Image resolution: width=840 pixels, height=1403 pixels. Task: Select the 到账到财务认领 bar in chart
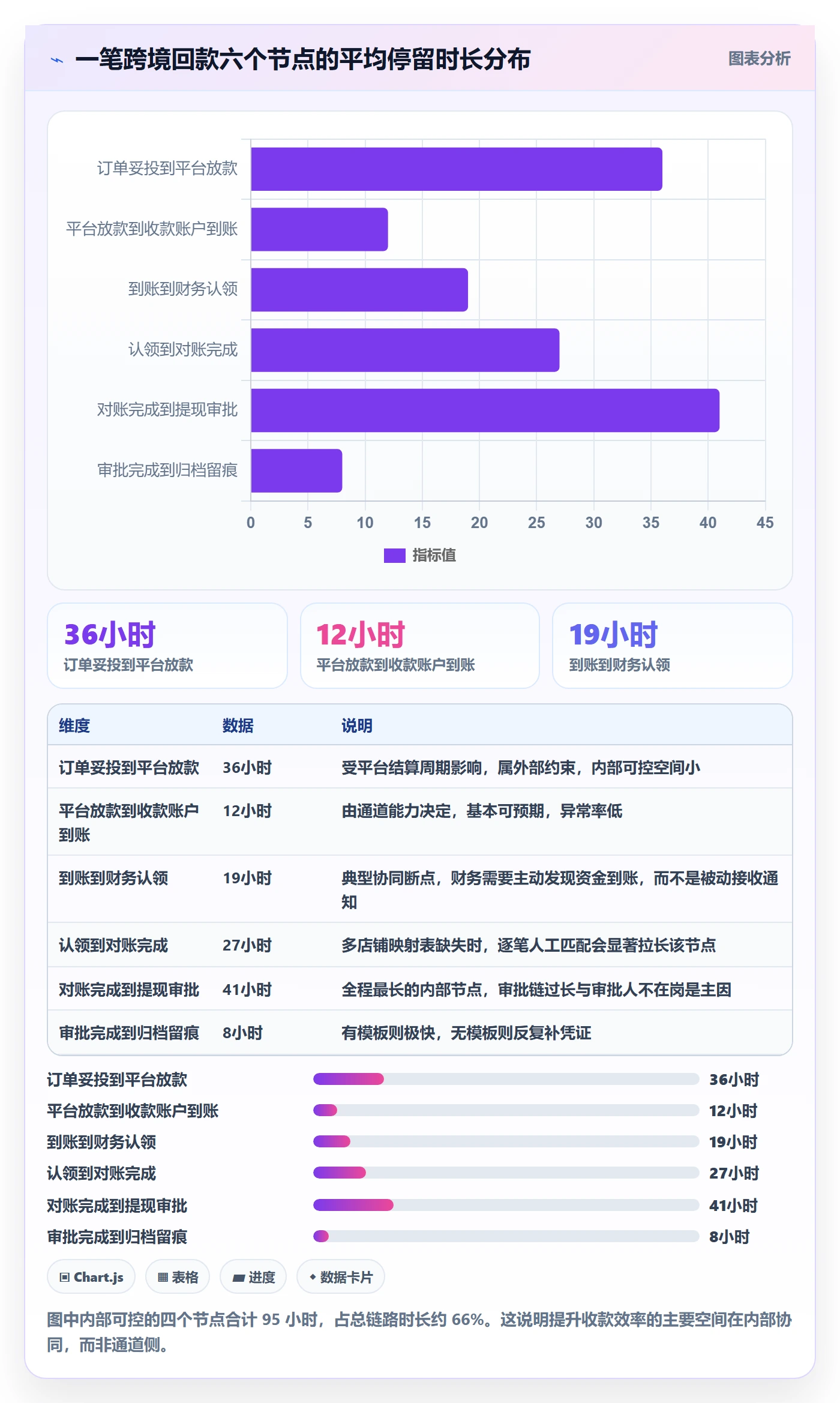(359, 290)
